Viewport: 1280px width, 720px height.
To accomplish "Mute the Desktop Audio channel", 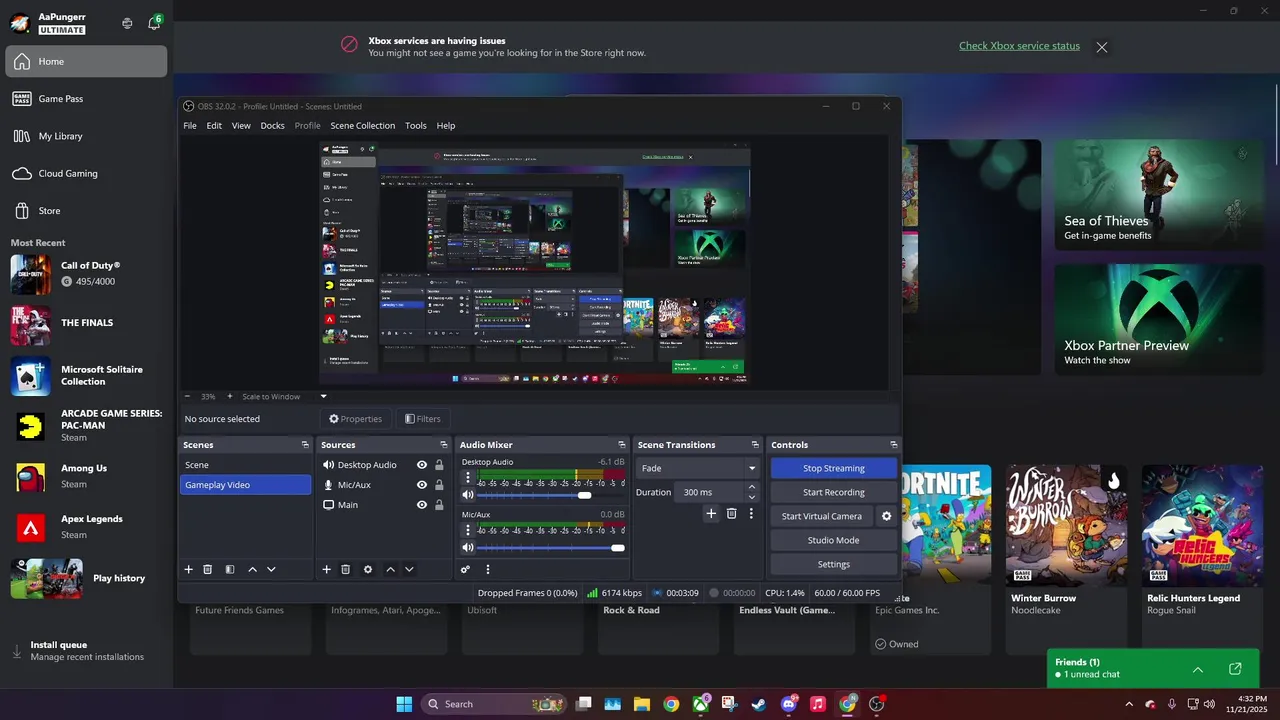I will pyautogui.click(x=467, y=495).
